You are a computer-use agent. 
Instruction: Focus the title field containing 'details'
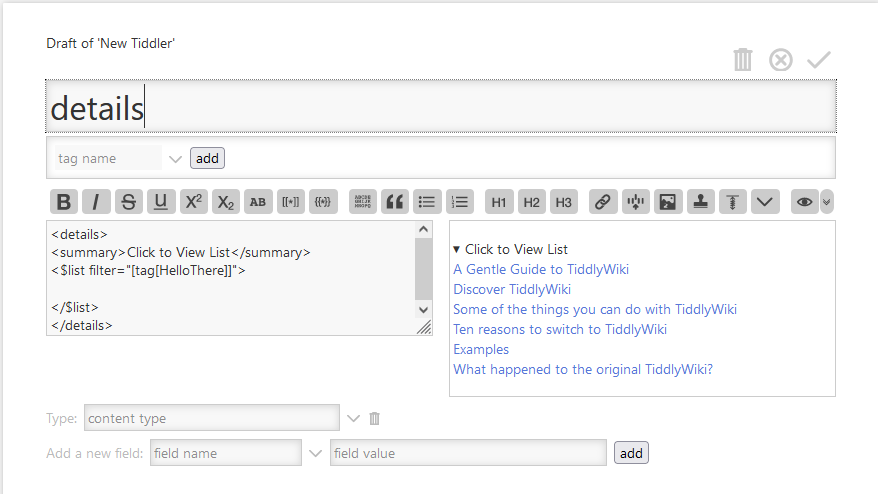[441, 106]
